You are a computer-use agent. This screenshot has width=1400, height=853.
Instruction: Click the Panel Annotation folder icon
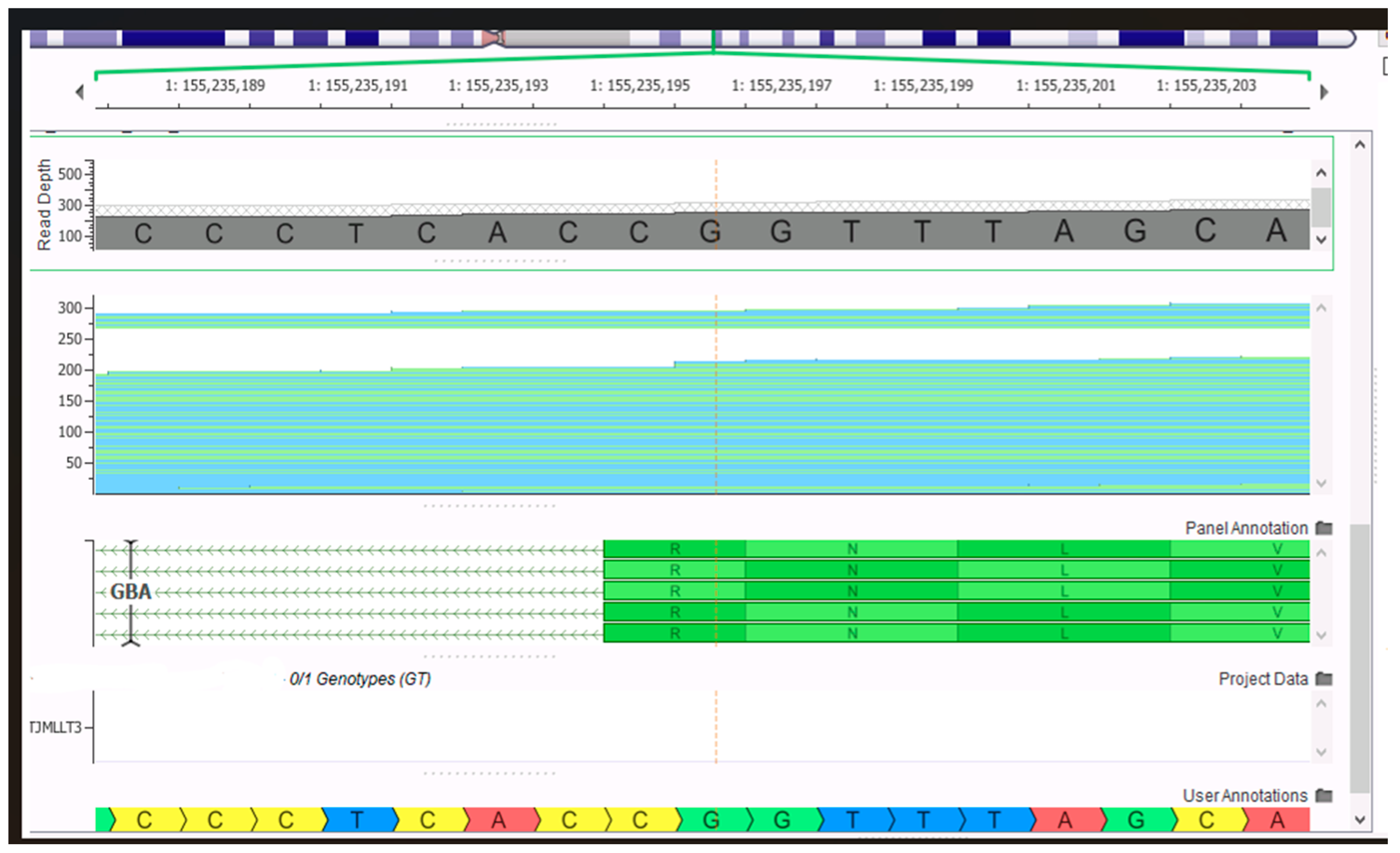click(x=1324, y=528)
